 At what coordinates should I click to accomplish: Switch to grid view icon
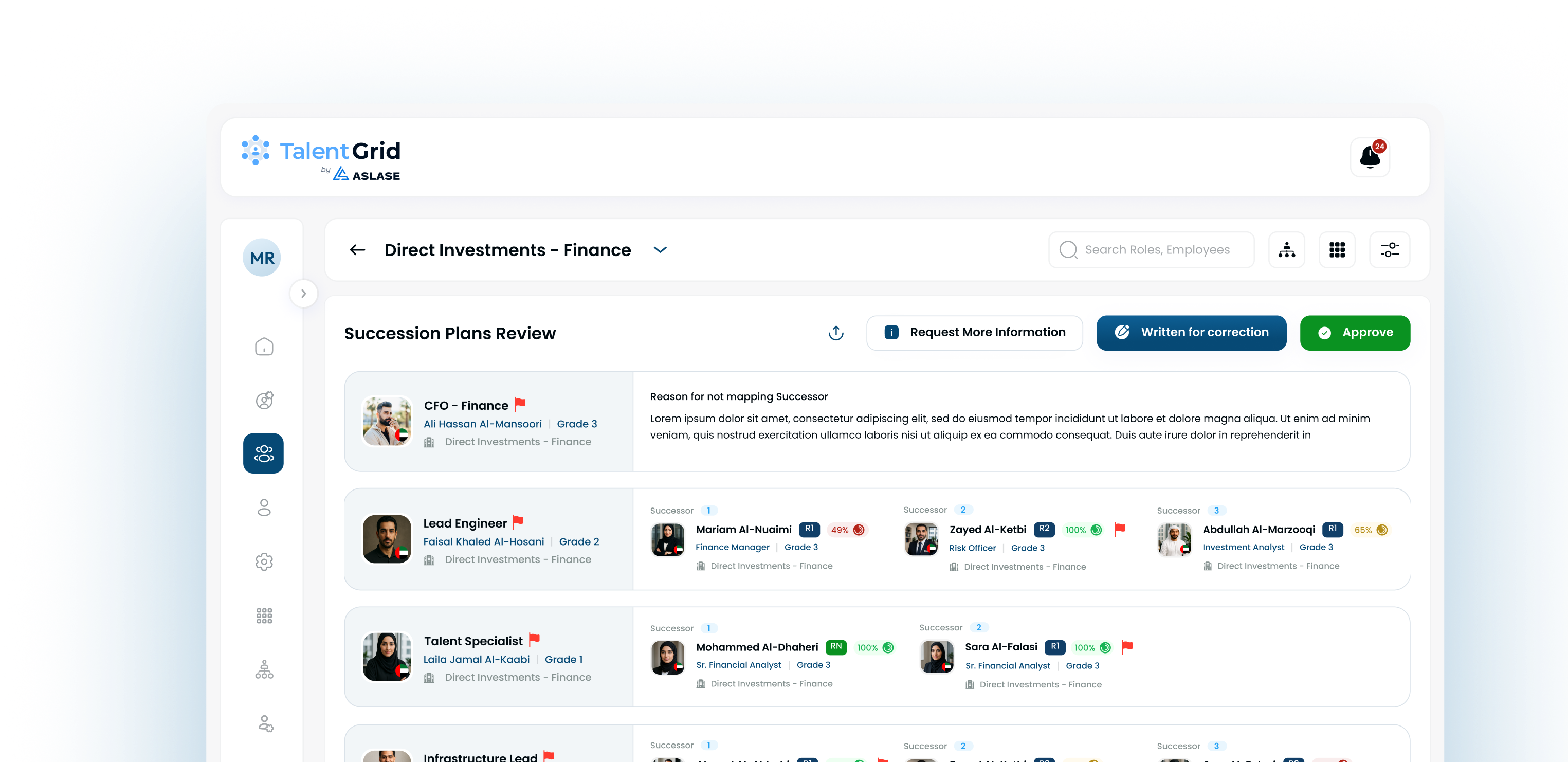coord(1337,249)
